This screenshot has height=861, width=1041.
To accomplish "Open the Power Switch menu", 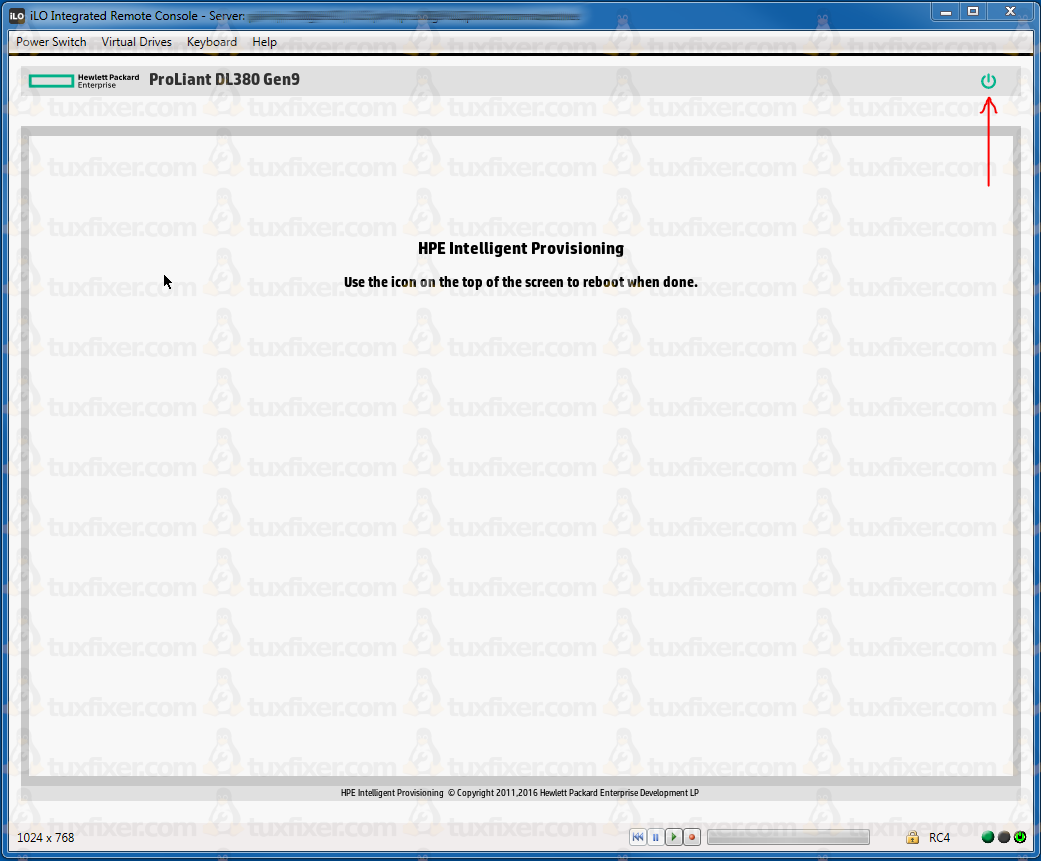I will (51, 42).
